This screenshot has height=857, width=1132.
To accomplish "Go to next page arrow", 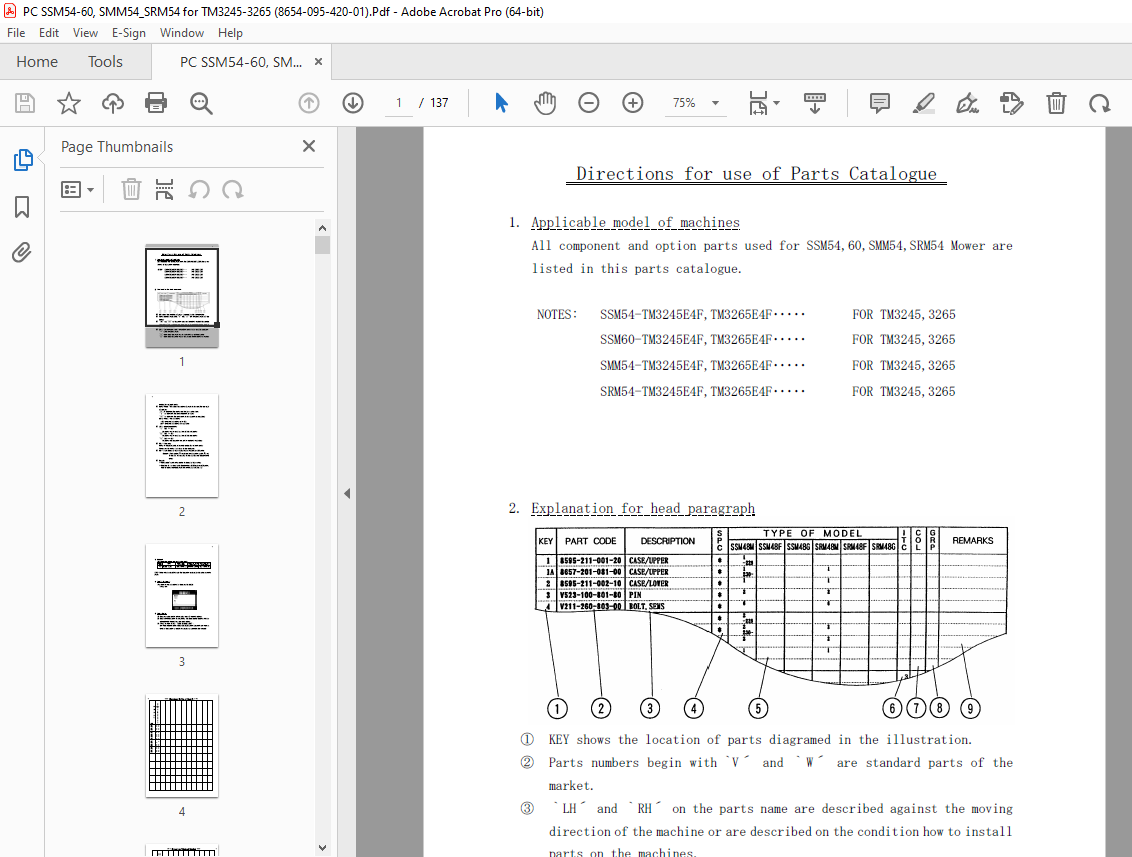I will point(353,103).
